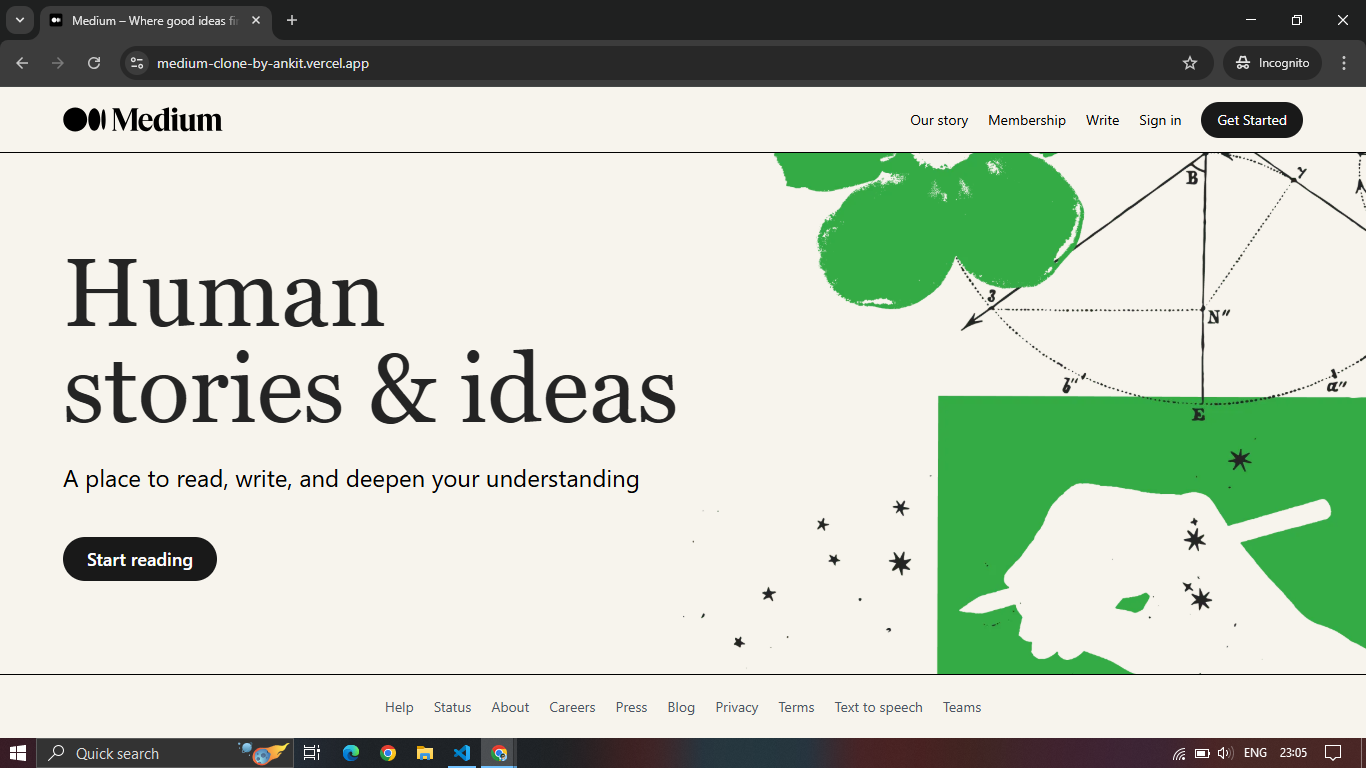Click the Get Started button
Screen dimensions: 1366x768
(1252, 120)
